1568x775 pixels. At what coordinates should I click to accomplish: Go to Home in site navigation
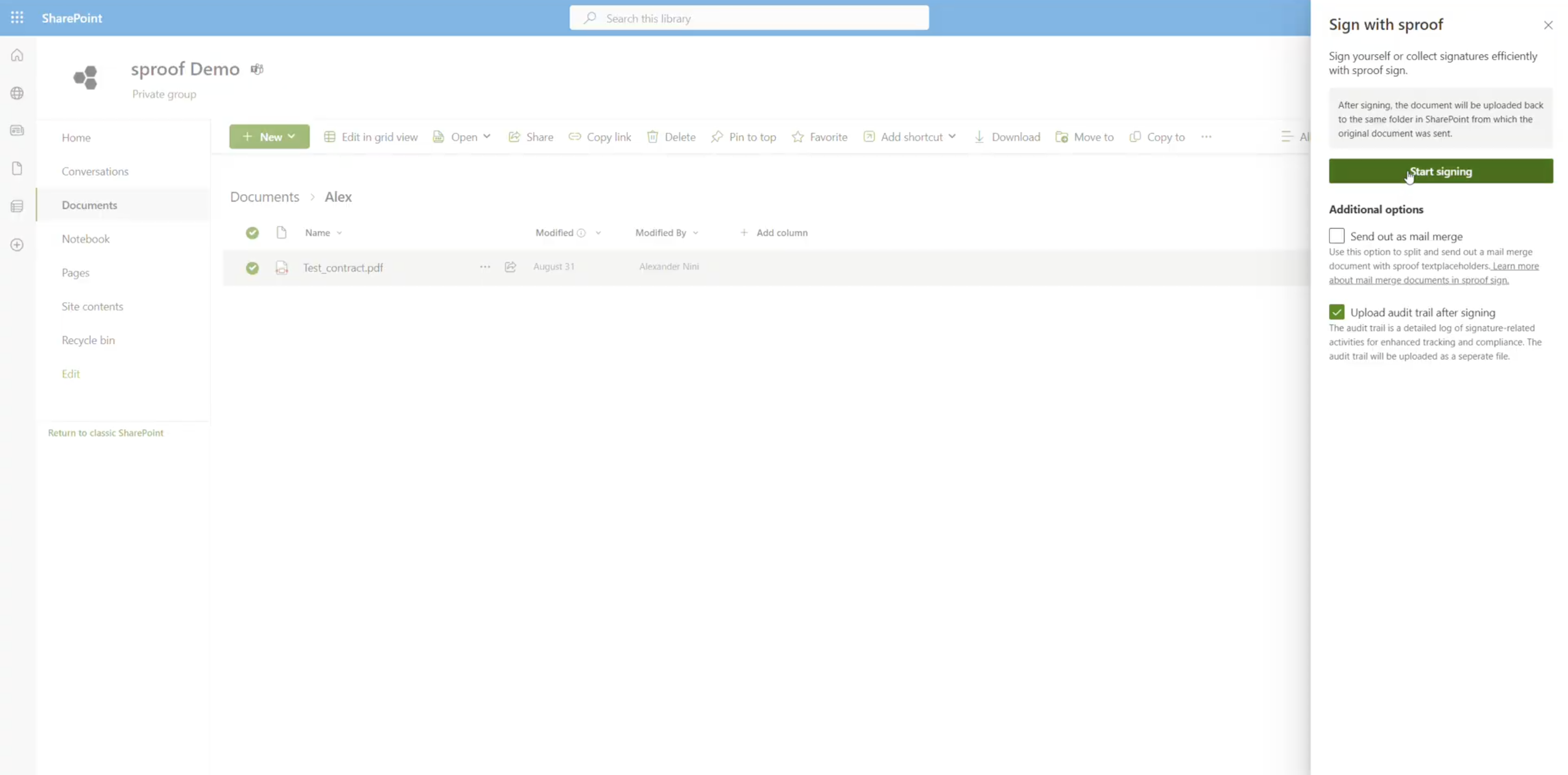(76, 138)
